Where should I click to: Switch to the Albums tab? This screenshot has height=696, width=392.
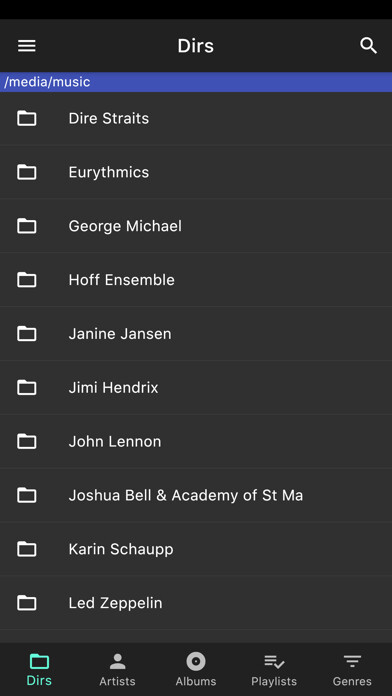196,670
